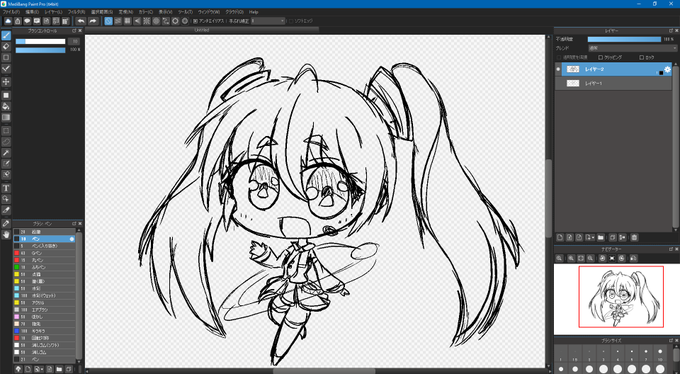Open the ブレンド blend mode dropdown
Screen dimensions: 680x374
pyautogui.click(x=632, y=48)
